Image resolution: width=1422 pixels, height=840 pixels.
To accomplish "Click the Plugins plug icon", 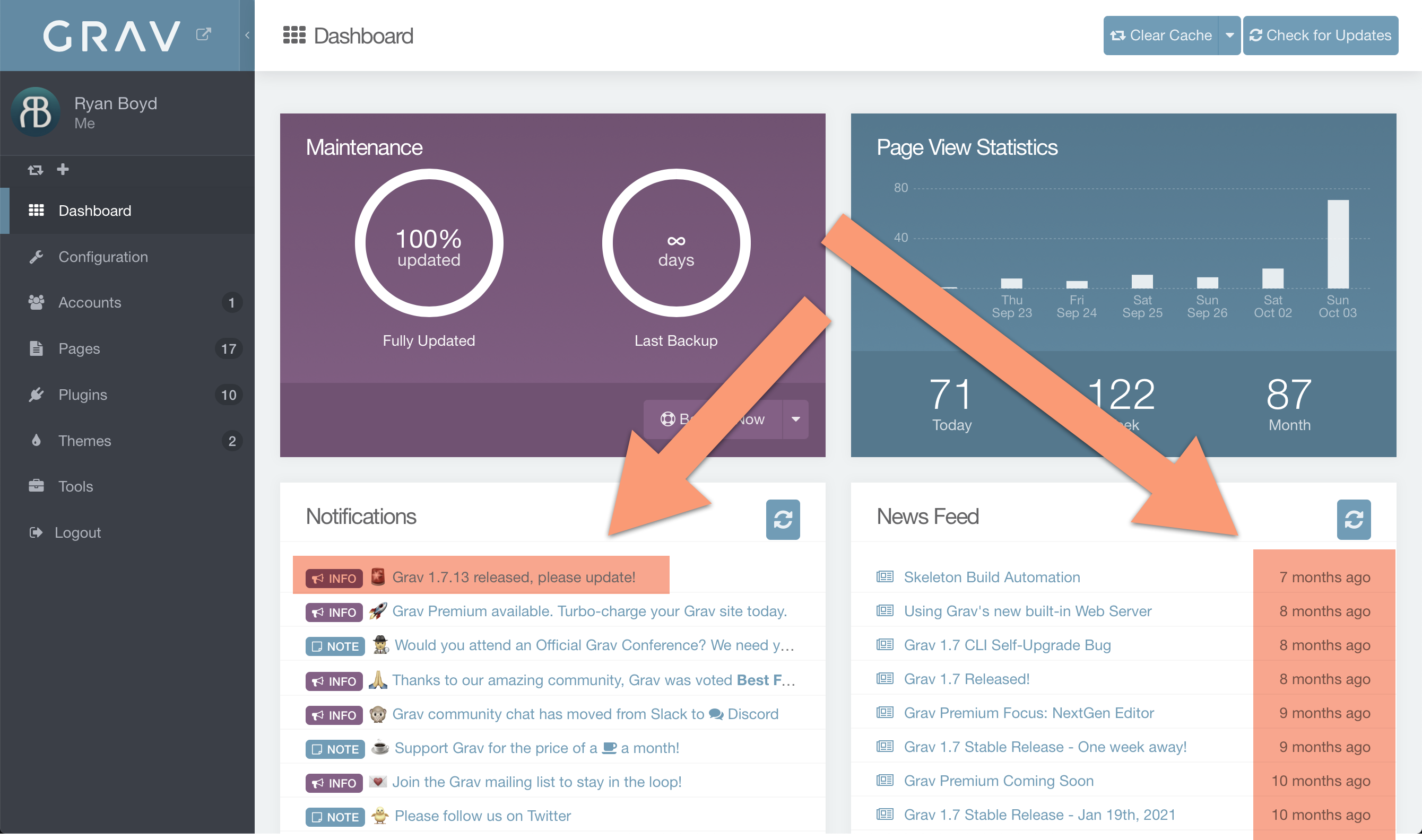I will click(x=36, y=395).
